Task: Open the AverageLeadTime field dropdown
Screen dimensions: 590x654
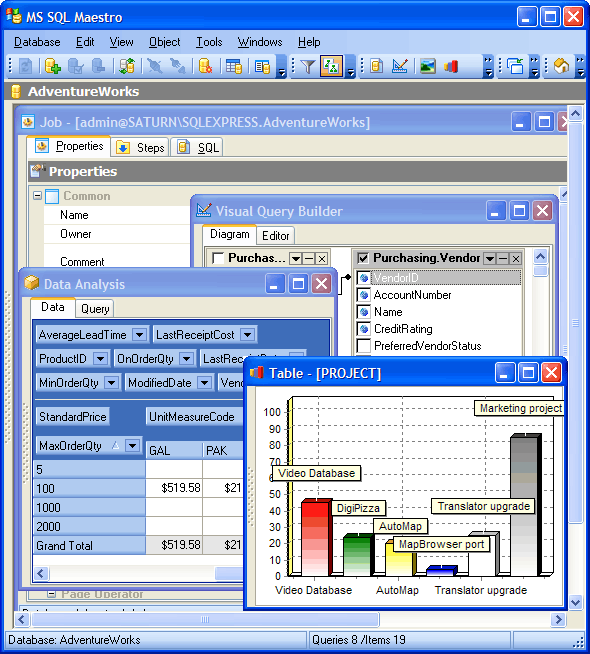Action: point(139,335)
